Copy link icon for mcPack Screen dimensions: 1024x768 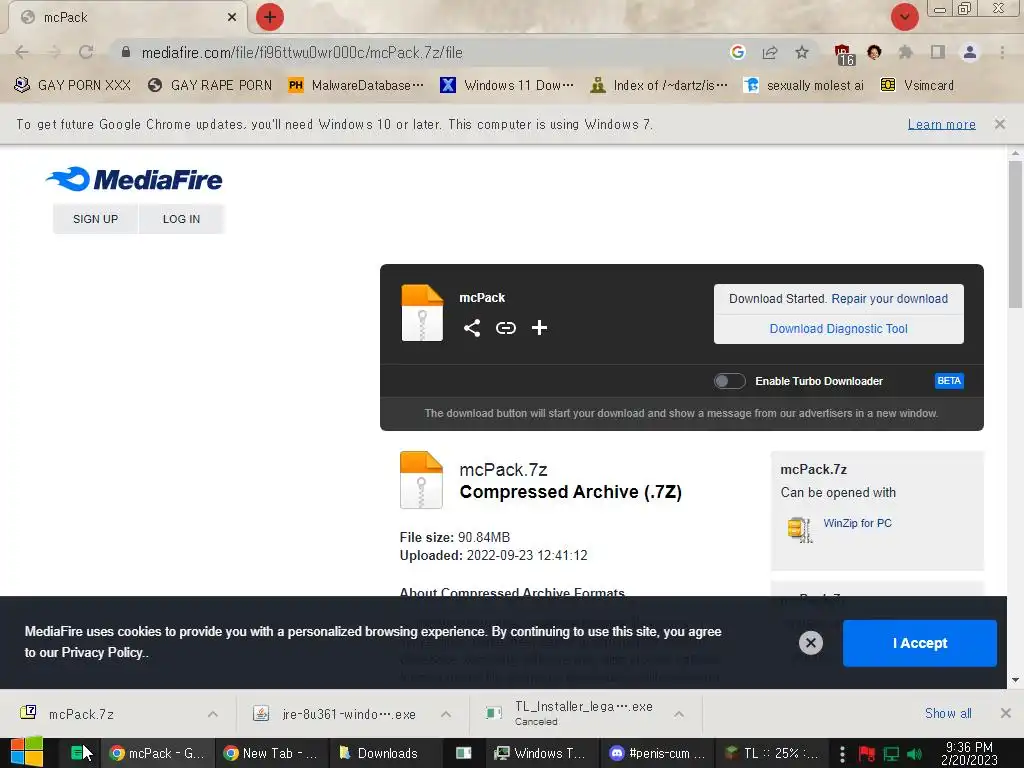[x=505, y=328]
